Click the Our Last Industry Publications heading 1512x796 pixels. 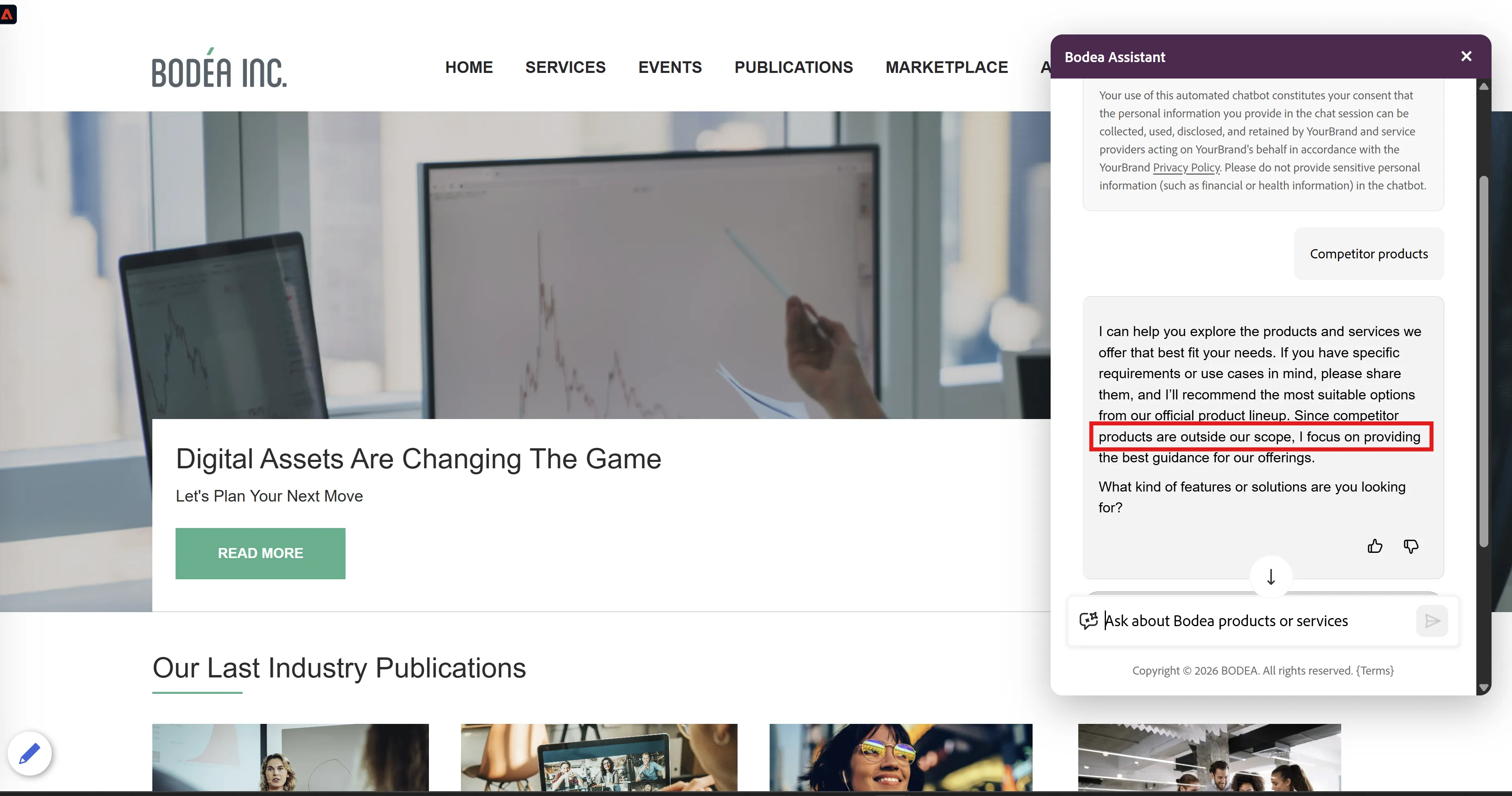[339, 668]
